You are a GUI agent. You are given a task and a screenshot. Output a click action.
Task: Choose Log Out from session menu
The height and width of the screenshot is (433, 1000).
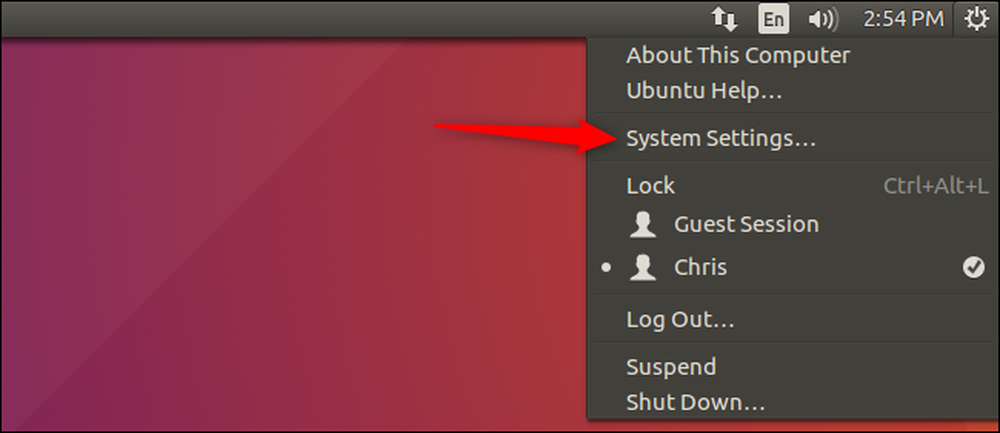coord(680,319)
